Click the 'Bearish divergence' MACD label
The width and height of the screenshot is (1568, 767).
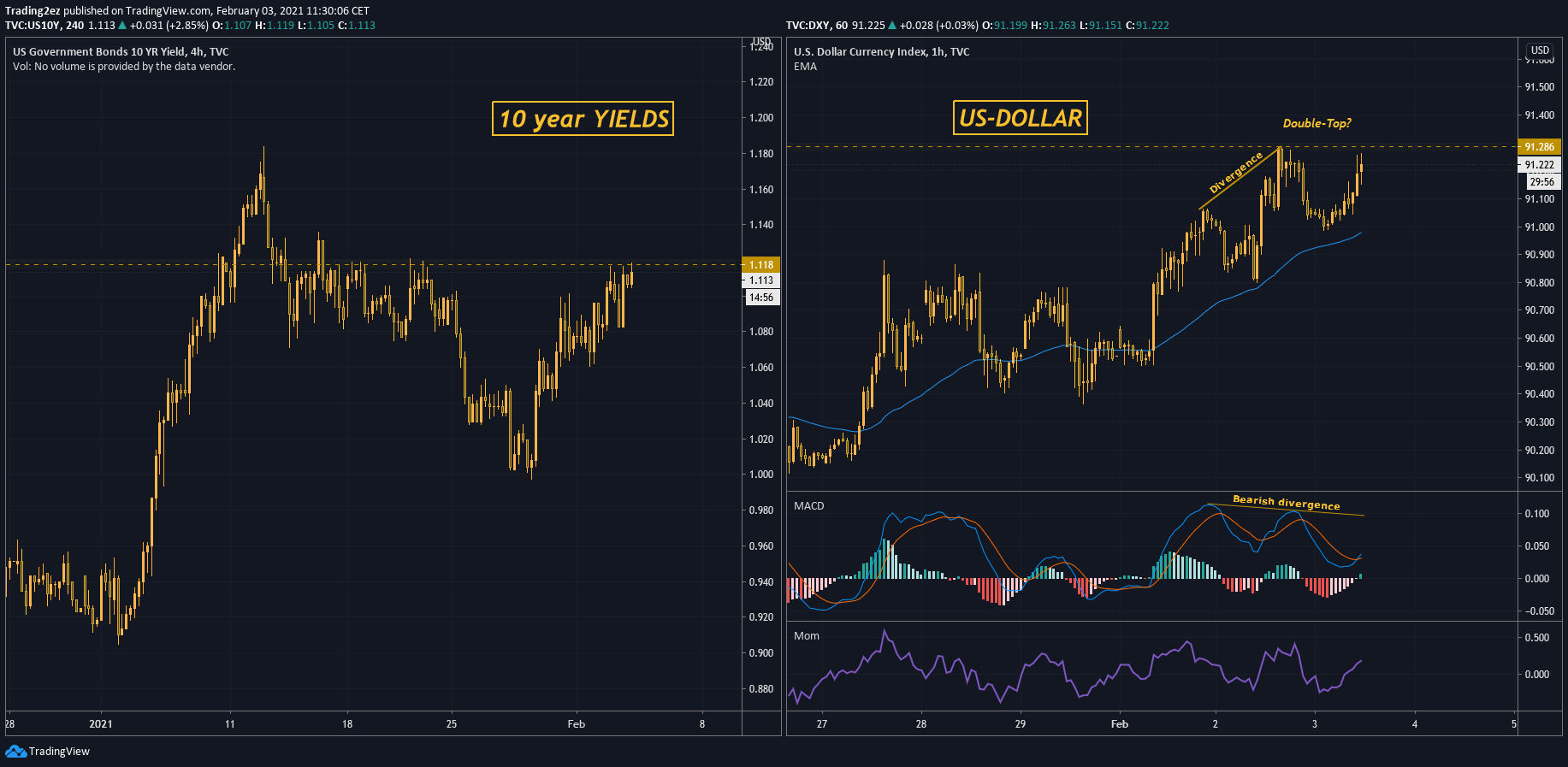(1286, 502)
